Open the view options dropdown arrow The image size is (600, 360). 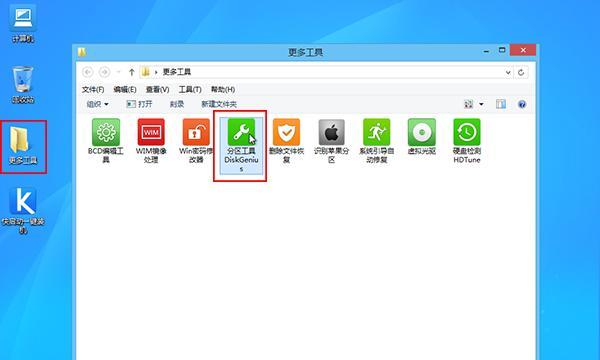(x=481, y=104)
